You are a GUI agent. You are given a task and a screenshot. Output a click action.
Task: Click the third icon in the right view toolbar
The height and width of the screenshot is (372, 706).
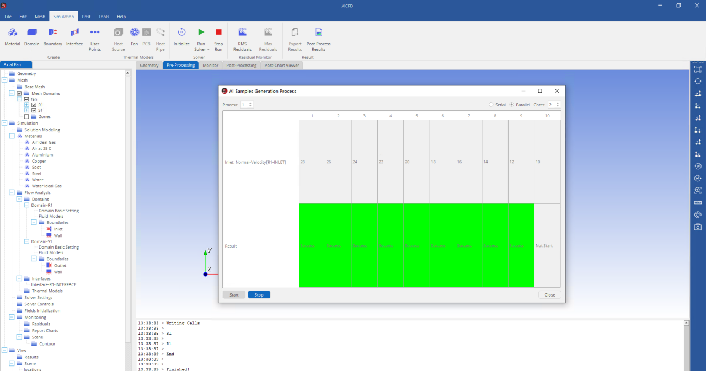698,94
